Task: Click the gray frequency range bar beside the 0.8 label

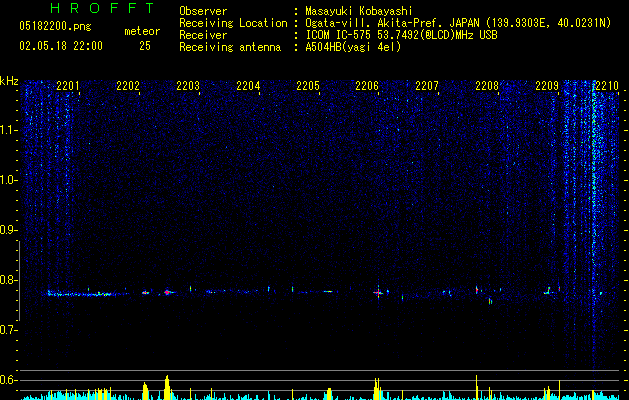Action: tap(19, 281)
